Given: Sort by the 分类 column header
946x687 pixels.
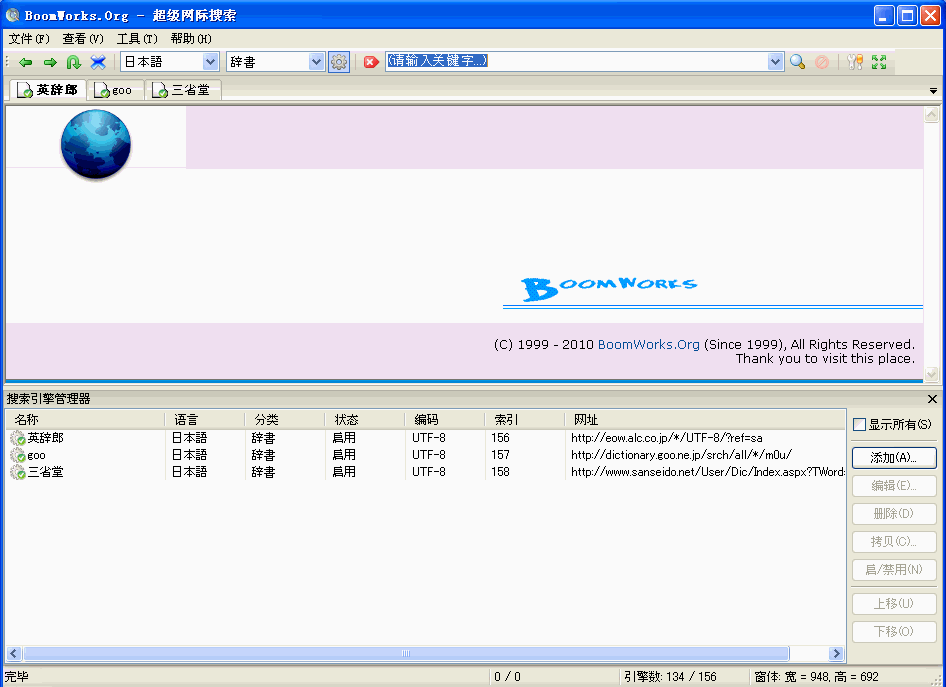Looking at the screenshot, I should [285, 419].
